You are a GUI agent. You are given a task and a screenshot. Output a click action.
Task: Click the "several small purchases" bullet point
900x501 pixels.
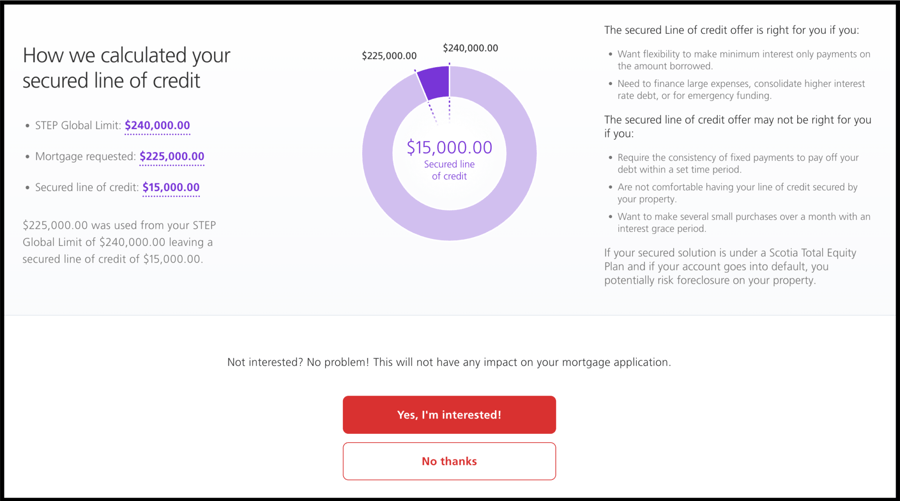[x=744, y=223]
